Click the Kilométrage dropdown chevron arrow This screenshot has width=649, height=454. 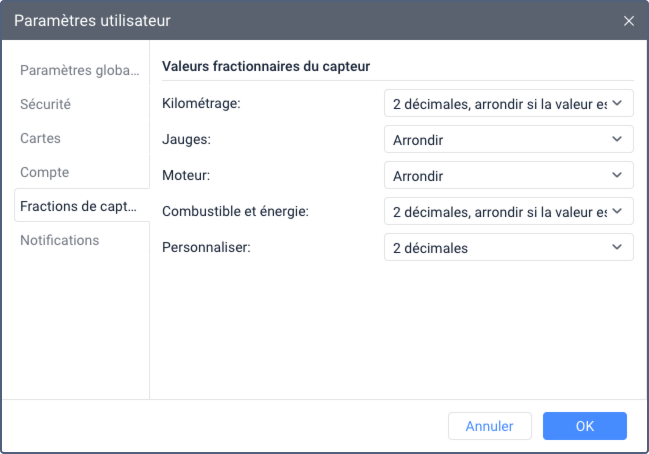[x=618, y=103]
